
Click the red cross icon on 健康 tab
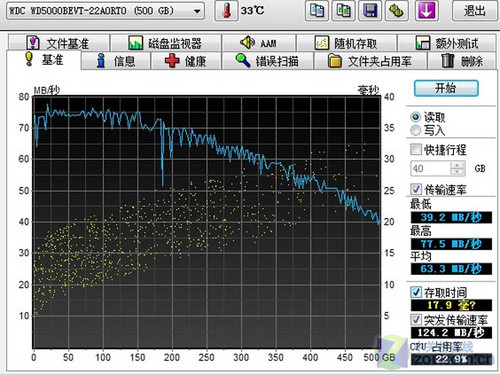[x=172, y=61]
